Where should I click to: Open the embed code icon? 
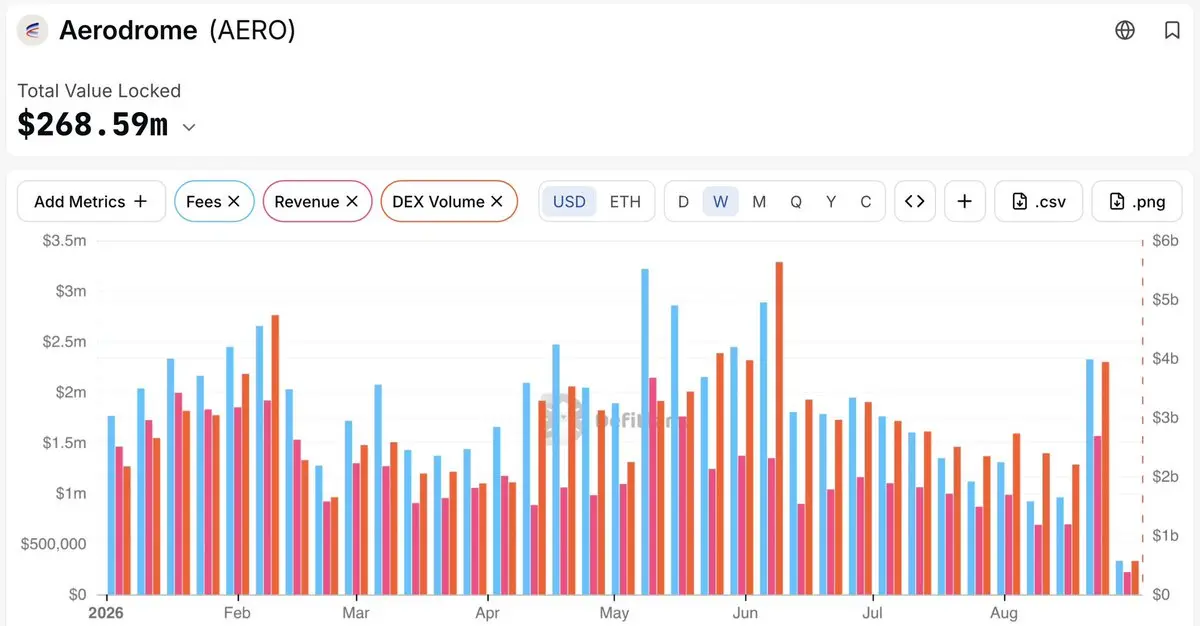tap(914, 201)
